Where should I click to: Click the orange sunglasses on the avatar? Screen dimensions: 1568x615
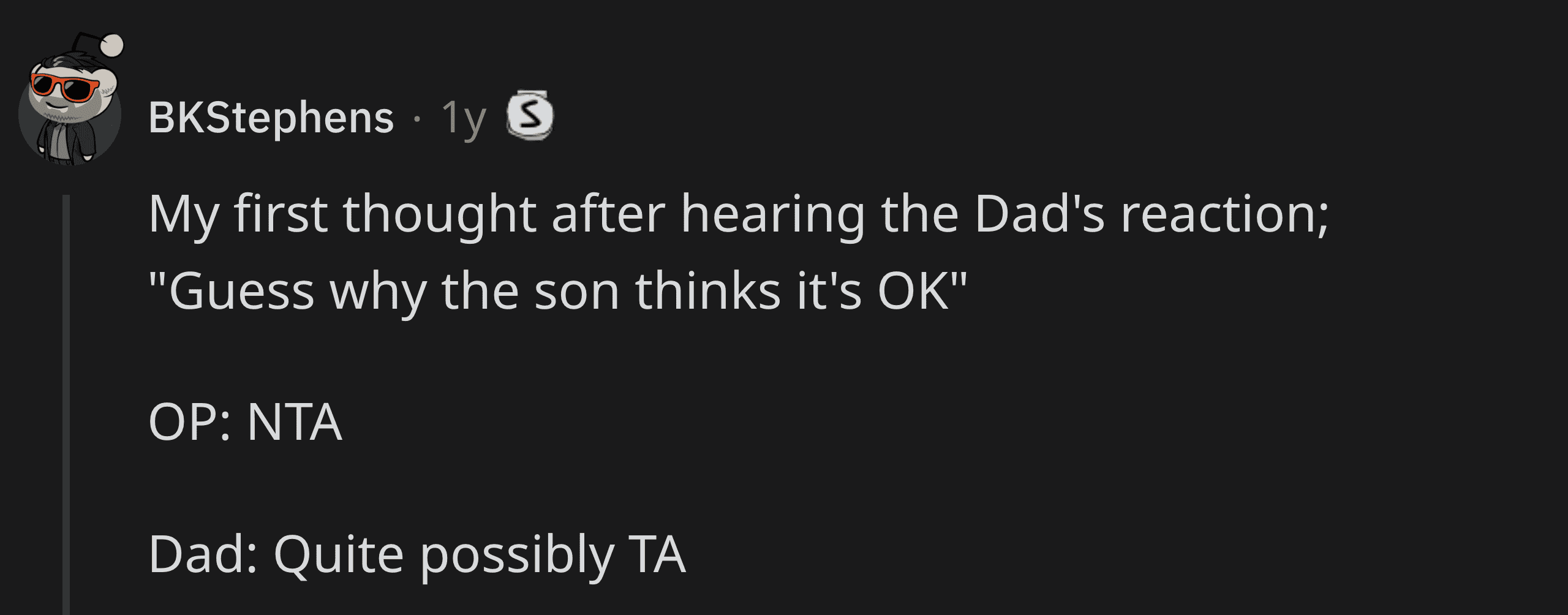[64, 86]
